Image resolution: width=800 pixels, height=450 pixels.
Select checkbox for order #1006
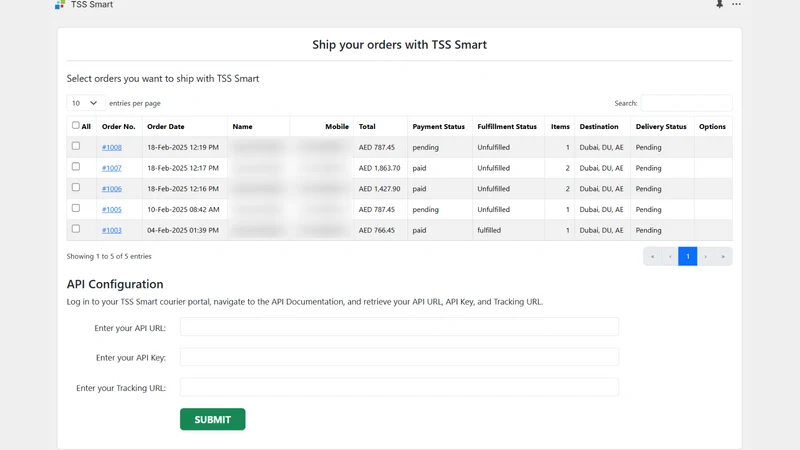tap(76, 187)
